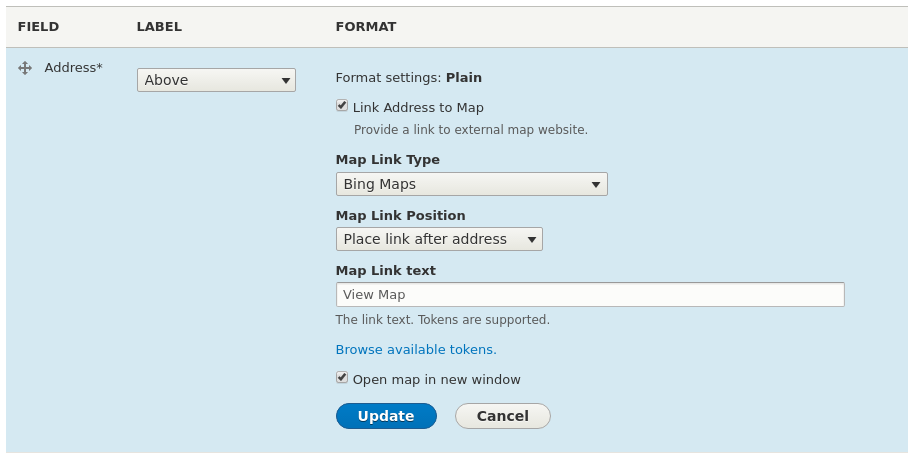
Task: Click the Map Link Type heading label
Action: (387, 159)
